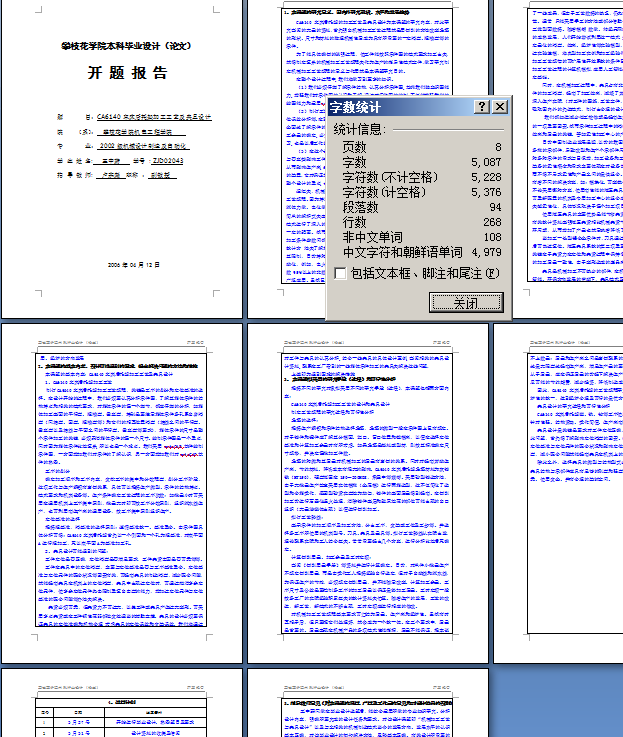Click the underlined CA6140 project title on the cover page
The height and width of the screenshot is (737, 623).
pyautogui.click(x=154, y=117)
